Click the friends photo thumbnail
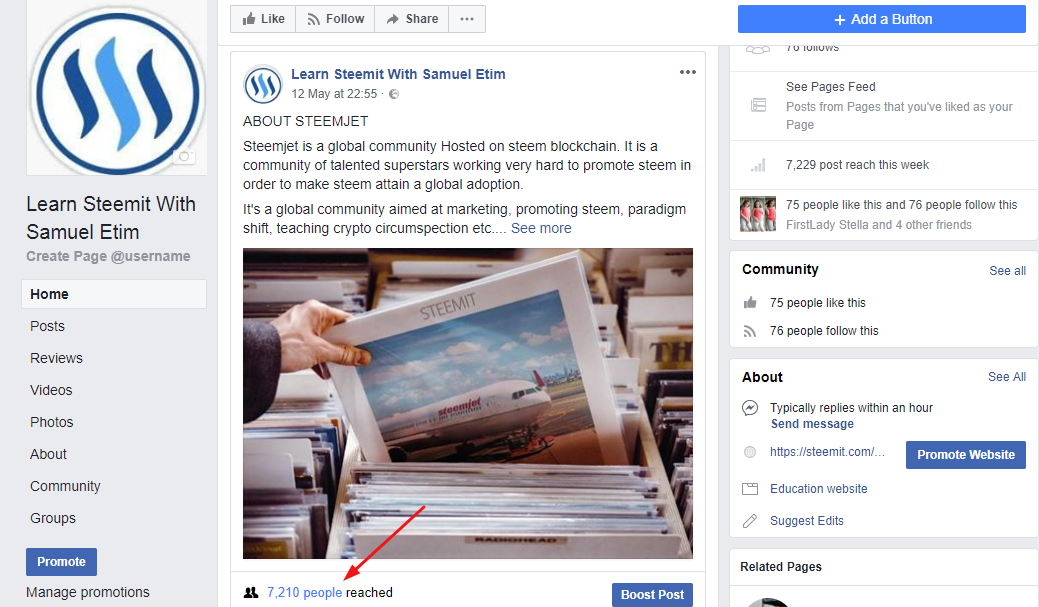 [758, 213]
